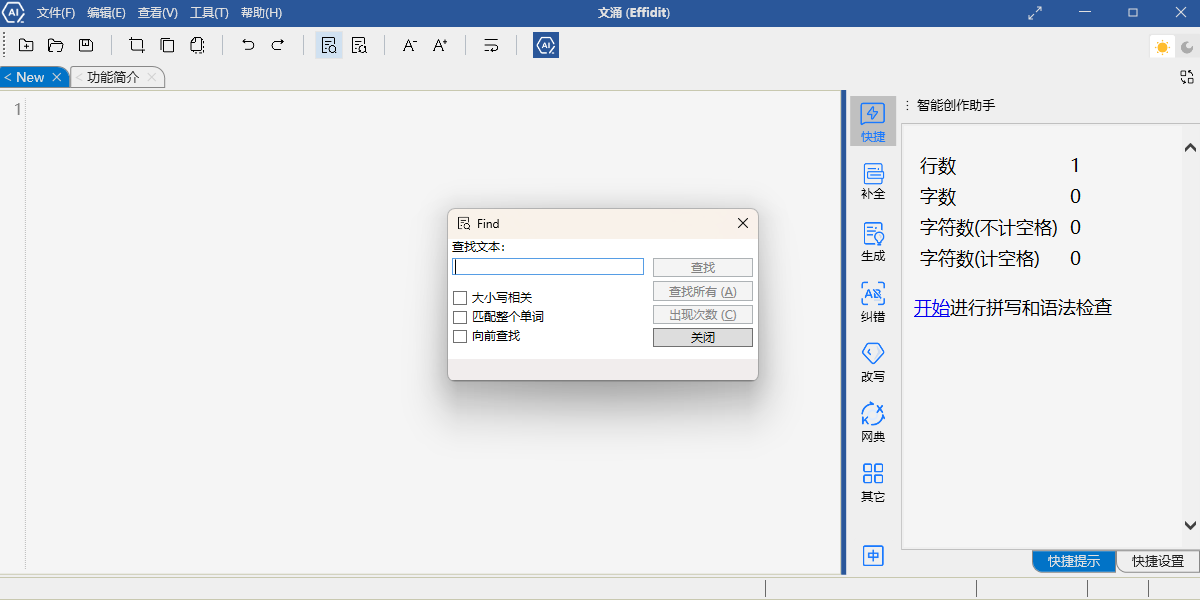1200x600 pixels.
Task: Switch to dark mode moon toggle
Action: 1186,47
